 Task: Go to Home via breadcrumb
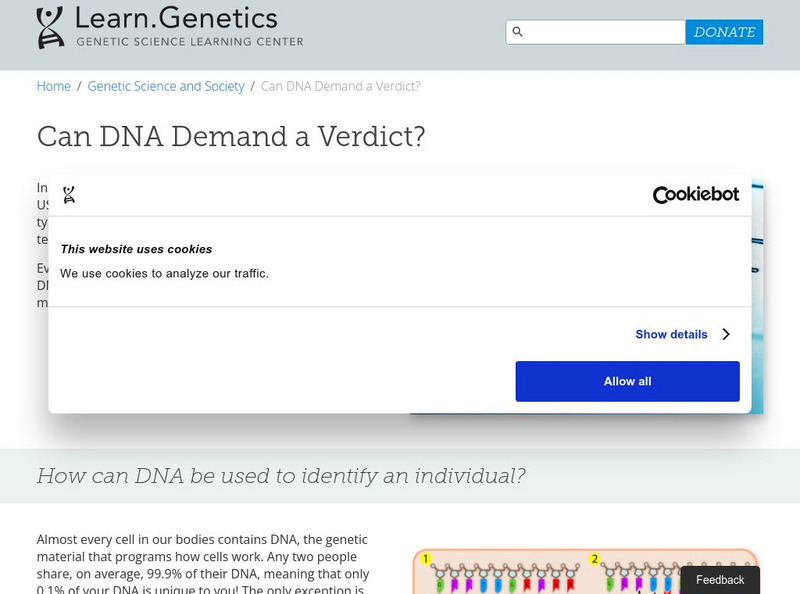54,87
